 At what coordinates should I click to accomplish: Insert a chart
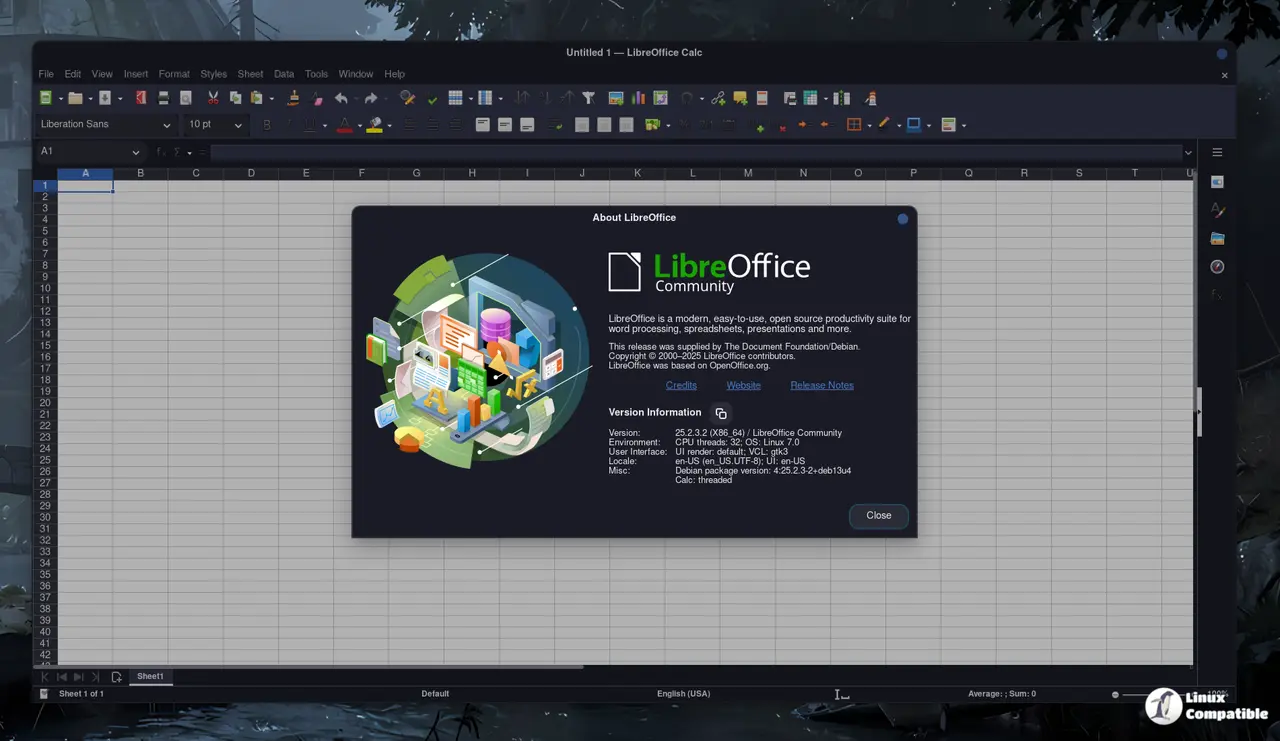638,98
